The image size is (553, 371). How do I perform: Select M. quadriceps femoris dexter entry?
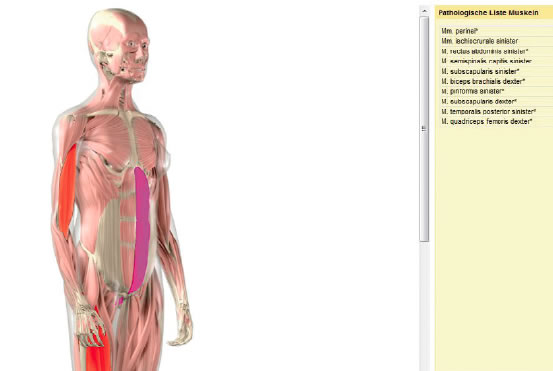pos(487,122)
